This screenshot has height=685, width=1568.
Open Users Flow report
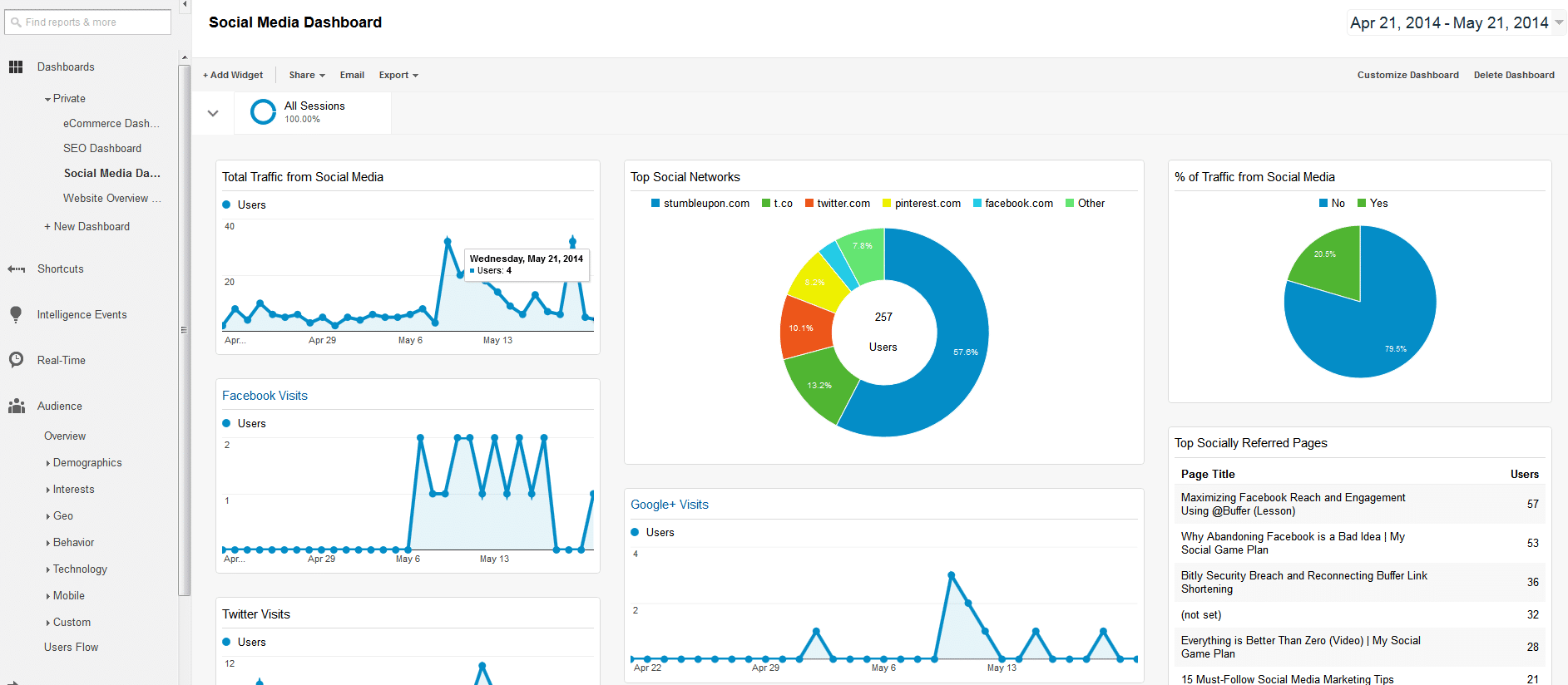click(71, 648)
